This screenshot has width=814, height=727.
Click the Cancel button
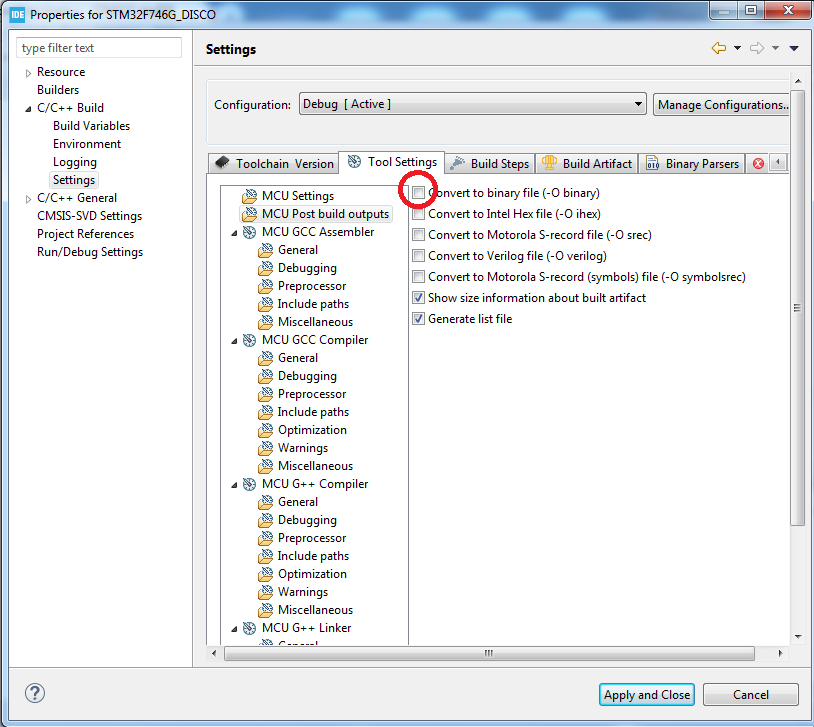pyautogui.click(x=751, y=694)
